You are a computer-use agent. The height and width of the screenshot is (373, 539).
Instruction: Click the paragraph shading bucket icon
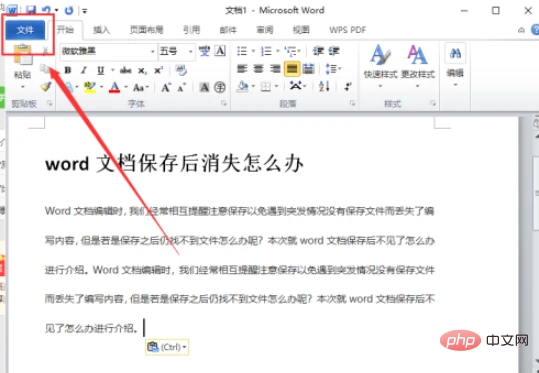pyautogui.click(x=242, y=86)
